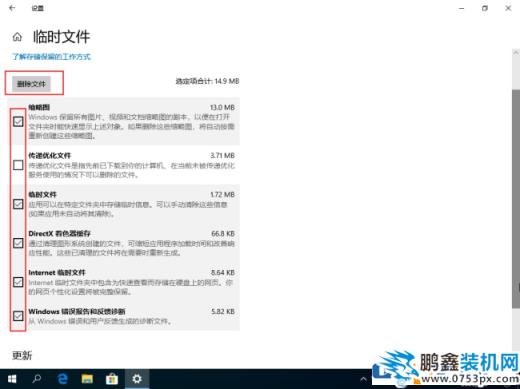Viewport: 520px width, 389px height.
Task: Uncheck the Internet 临时文件 checkbox
Action: [18, 282]
